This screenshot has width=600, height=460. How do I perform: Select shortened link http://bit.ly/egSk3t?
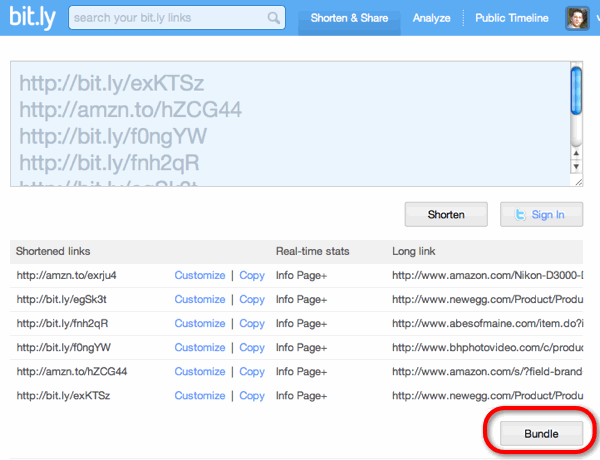point(61,299)
